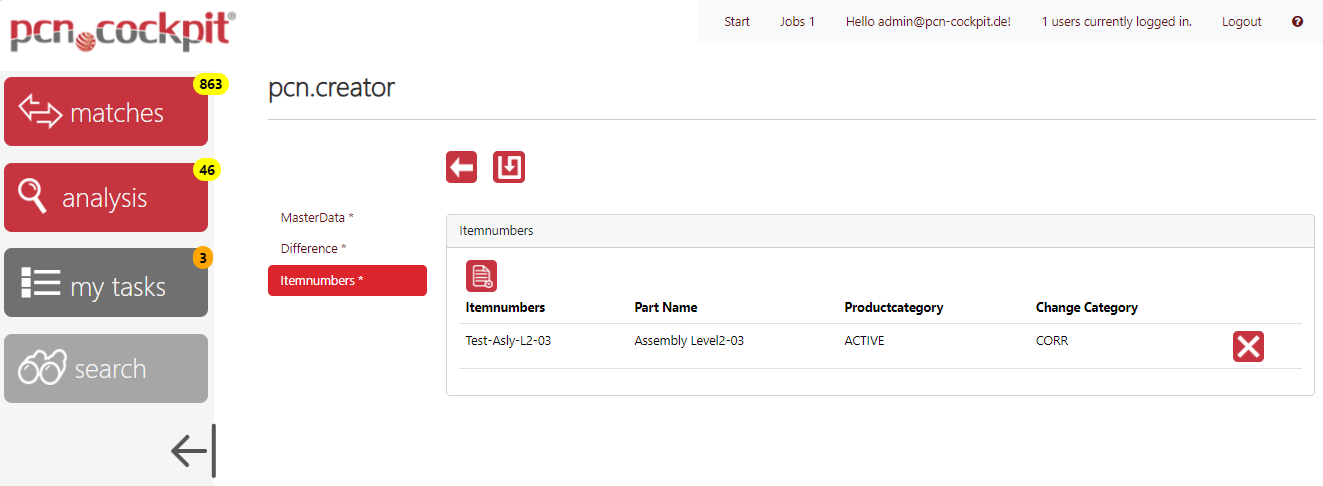1323x486 pixels.
Task: Click the save icon beside back arrow
Action: [509, 167]
